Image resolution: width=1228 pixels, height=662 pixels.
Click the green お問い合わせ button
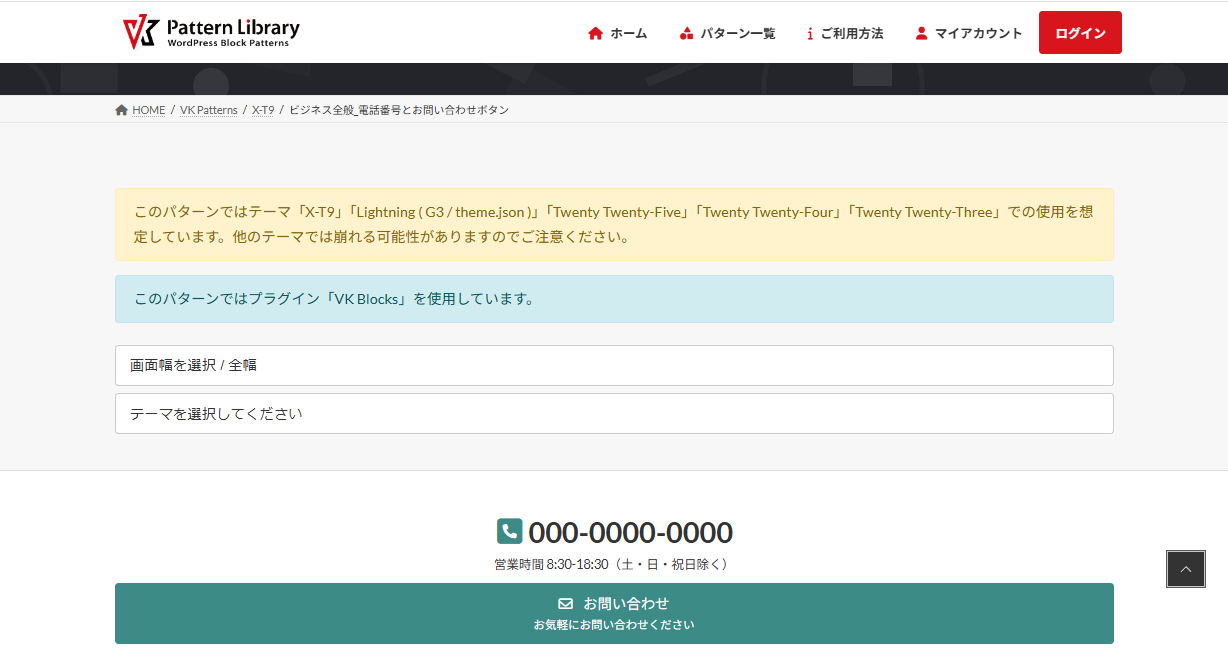tap(614, 613)
